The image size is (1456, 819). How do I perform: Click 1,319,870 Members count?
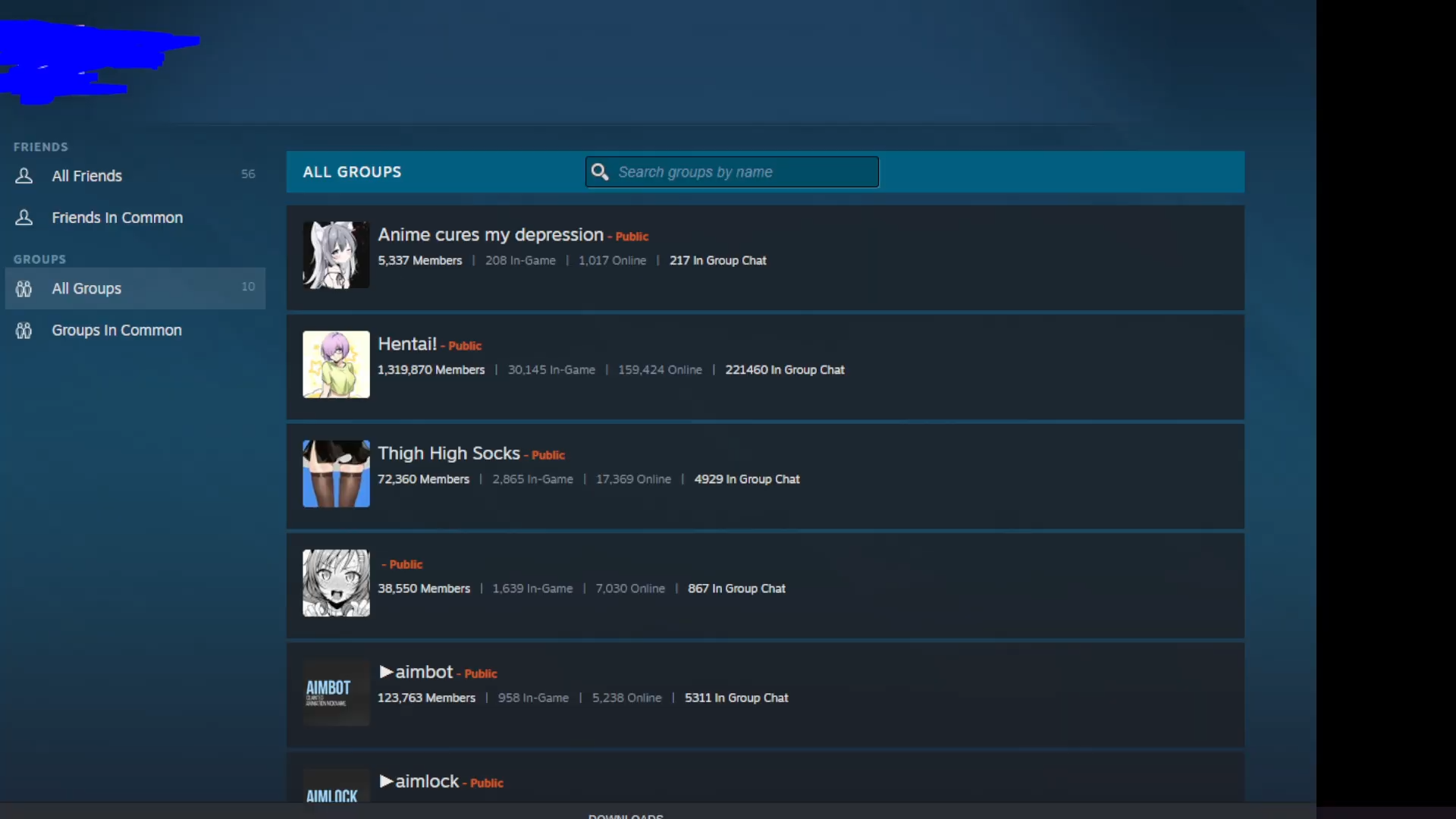(x=431, y=369)
